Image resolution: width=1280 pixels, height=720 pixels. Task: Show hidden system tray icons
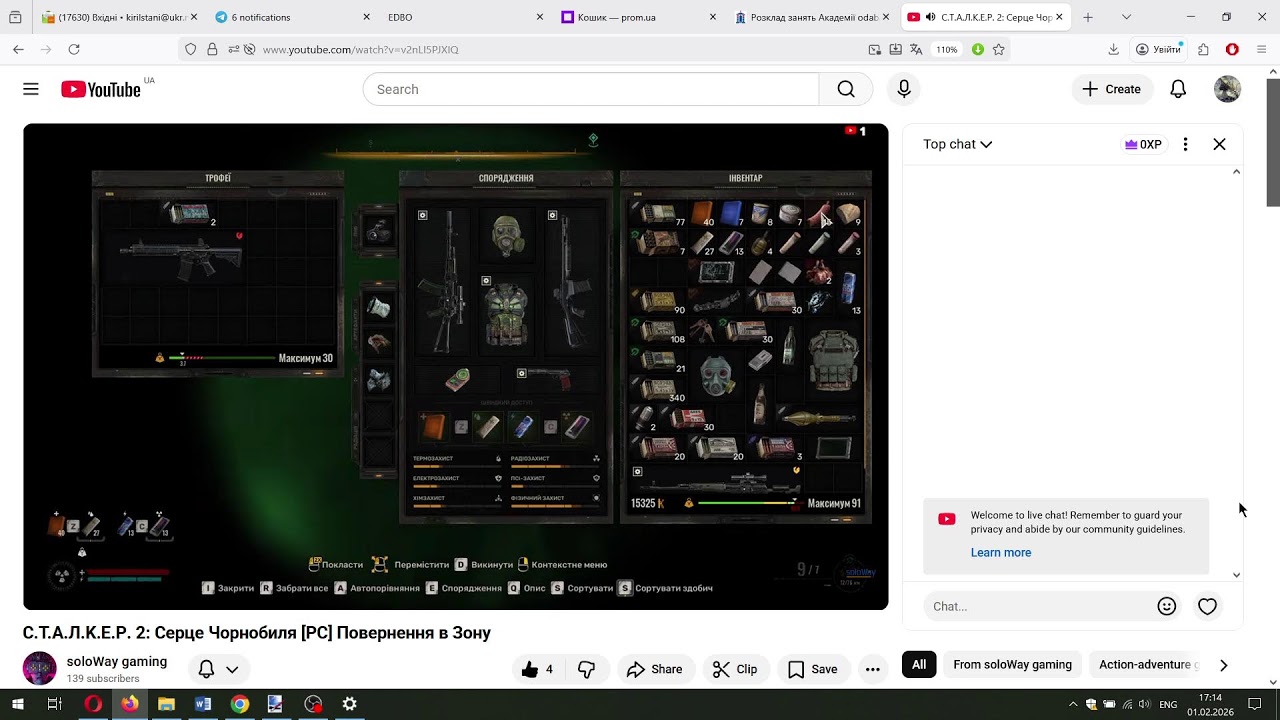click(x=1073, y=704)
